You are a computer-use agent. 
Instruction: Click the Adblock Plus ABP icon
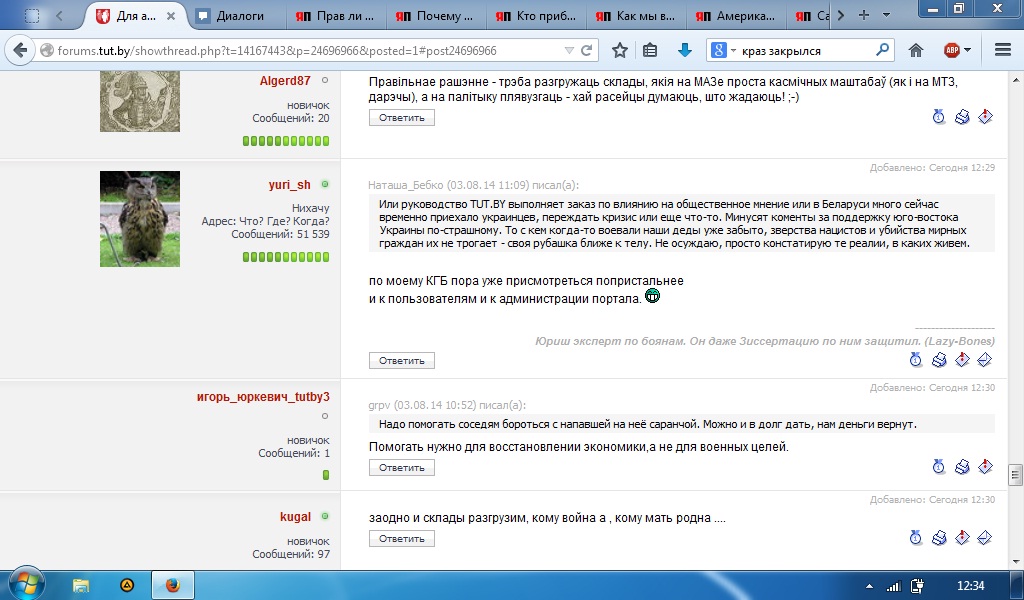tap(952, 50)
